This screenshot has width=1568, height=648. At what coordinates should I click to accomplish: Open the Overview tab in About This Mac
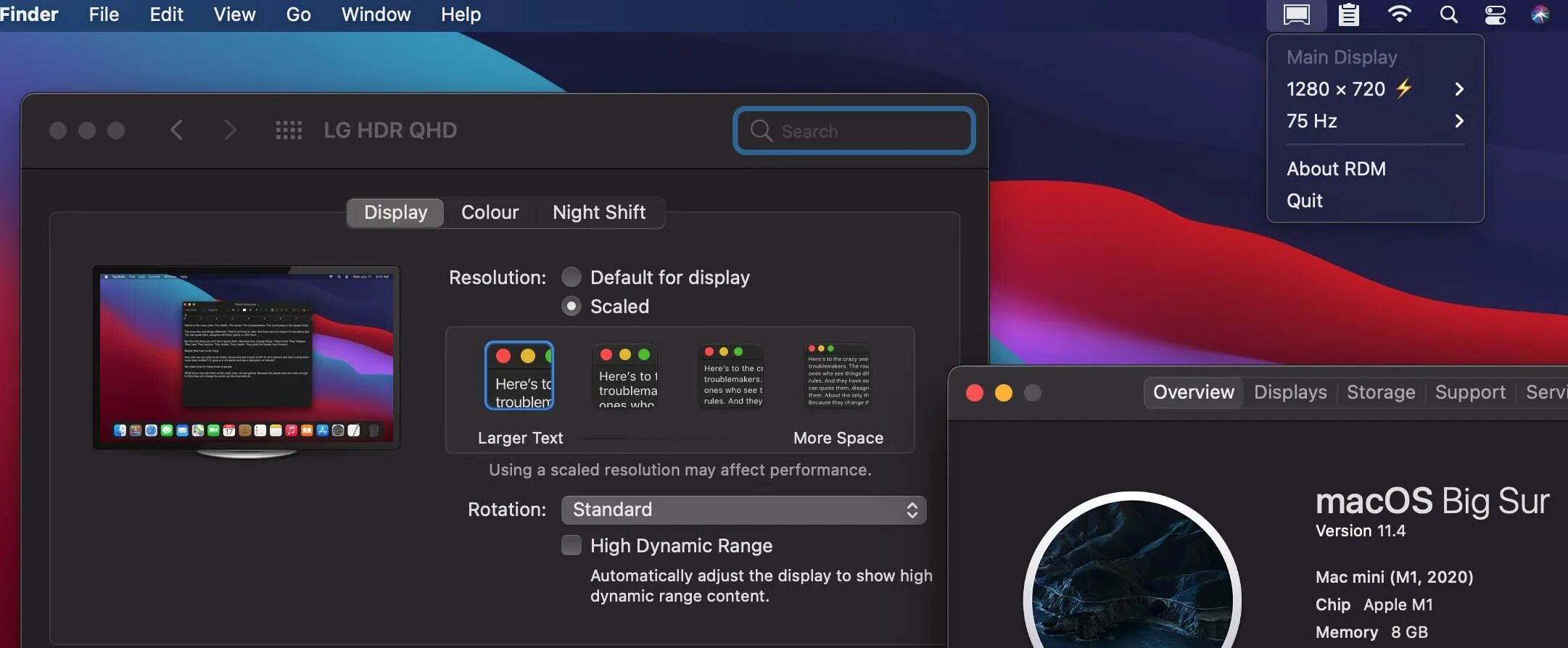click(x=1194, y=392)
